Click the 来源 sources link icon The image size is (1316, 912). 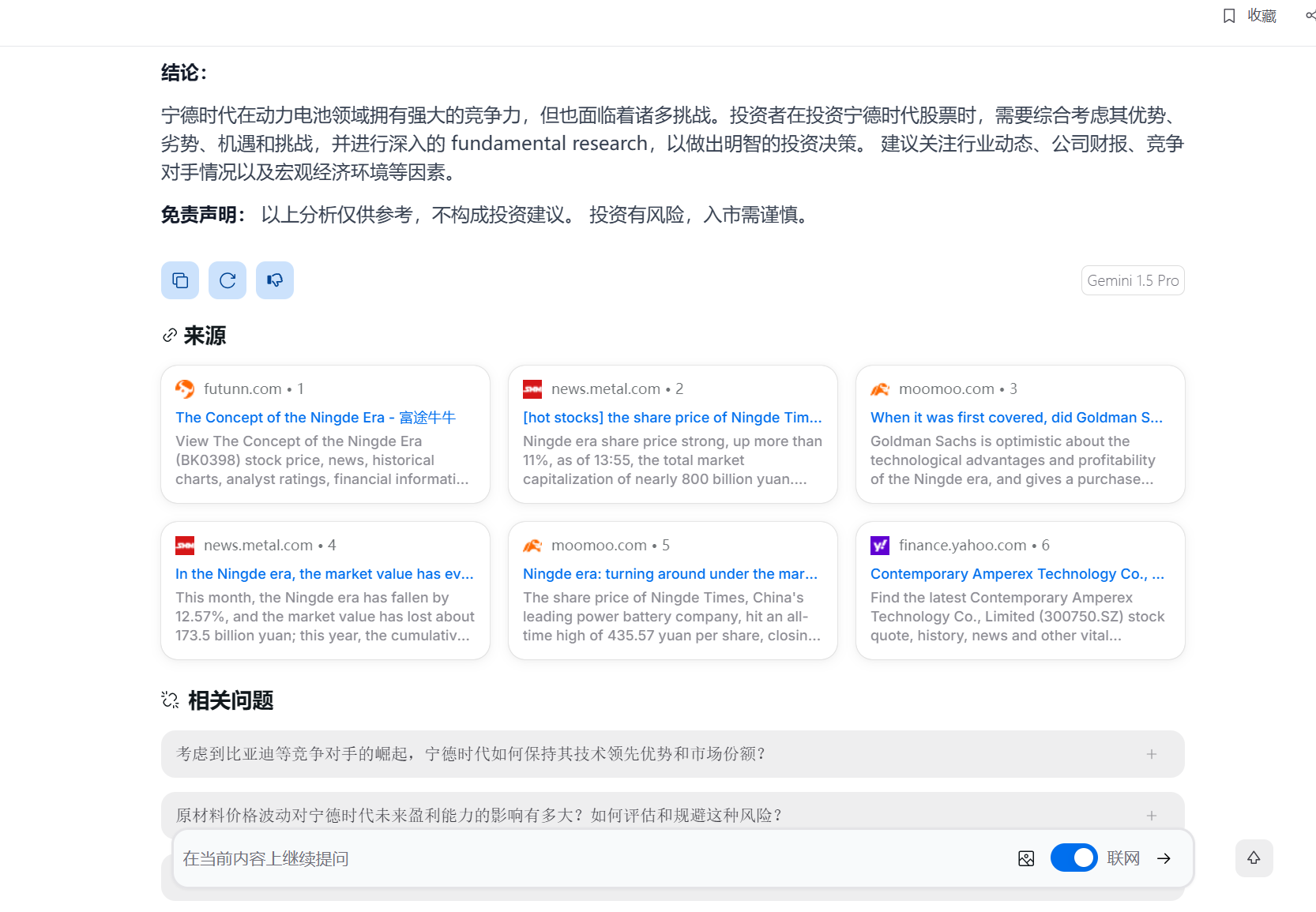169,336
